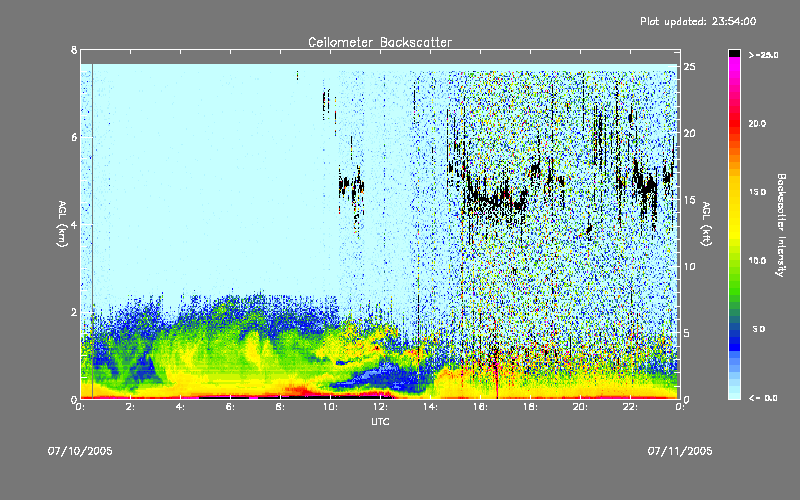Select the "UTC" x-axis label
This screenshot has height=500, width=800.
point(380,421)
